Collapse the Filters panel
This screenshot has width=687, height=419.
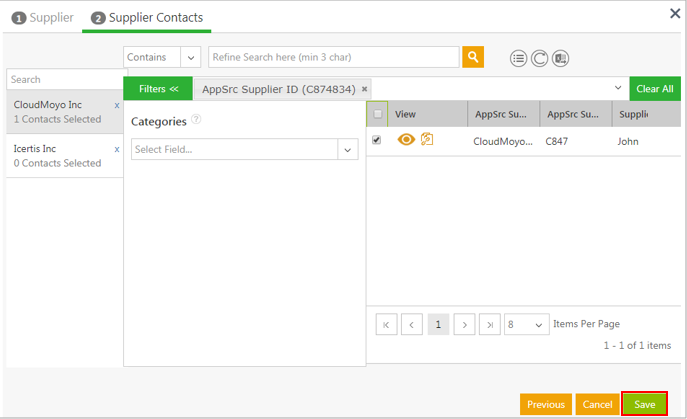[158, 89]
